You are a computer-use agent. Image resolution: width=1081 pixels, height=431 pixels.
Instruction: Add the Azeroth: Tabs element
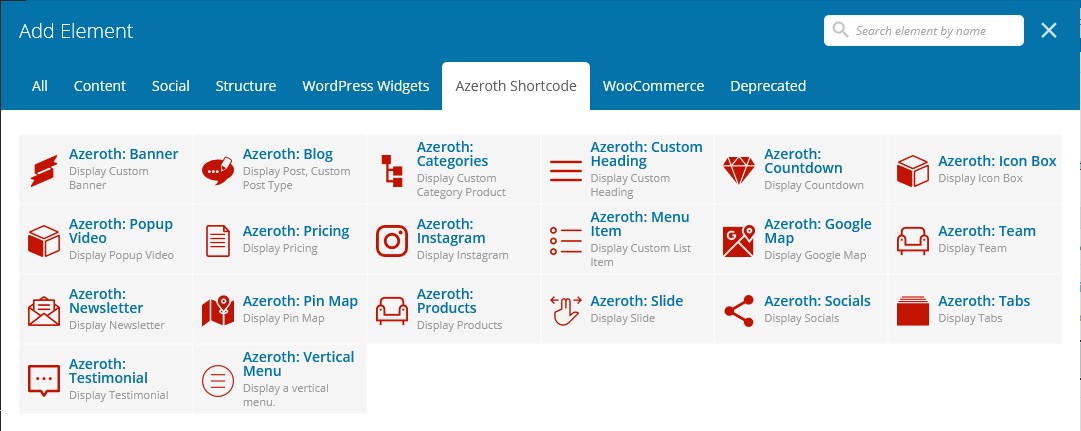coord(975,310)
